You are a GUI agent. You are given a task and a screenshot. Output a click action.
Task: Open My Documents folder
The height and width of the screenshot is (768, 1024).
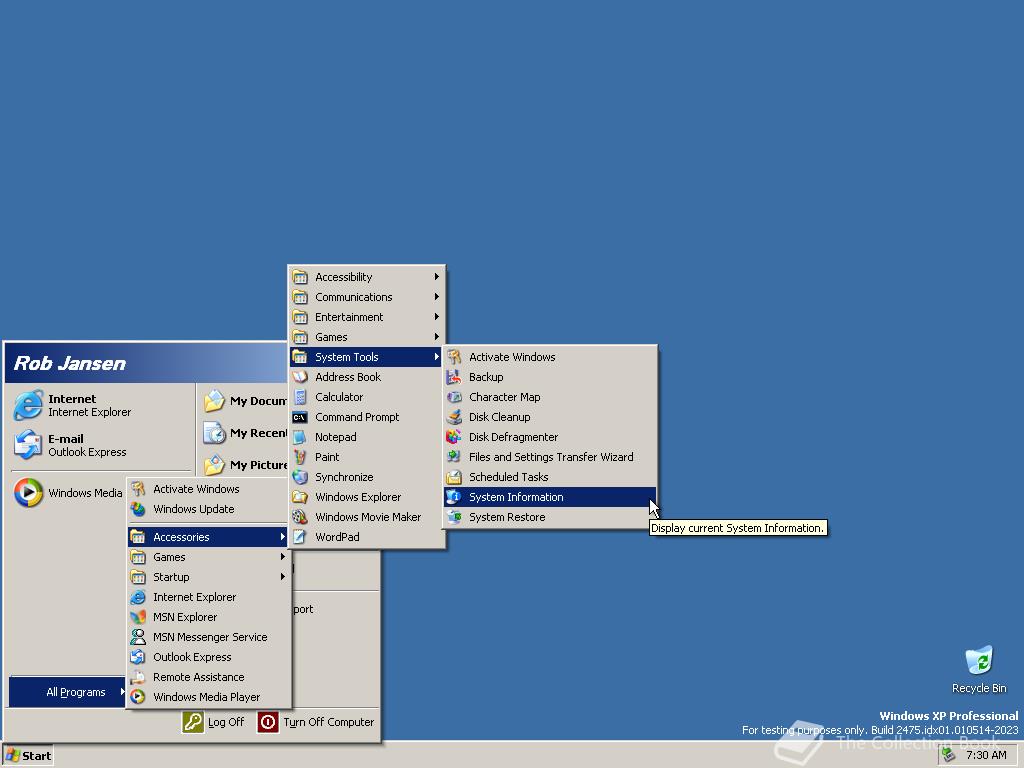pos(244,401)
